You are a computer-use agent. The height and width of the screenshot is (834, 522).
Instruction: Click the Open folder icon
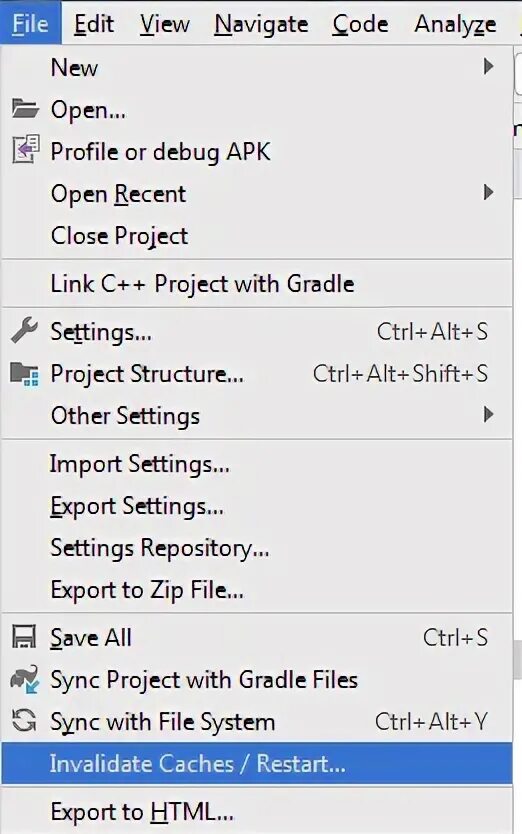pos(25,108)
